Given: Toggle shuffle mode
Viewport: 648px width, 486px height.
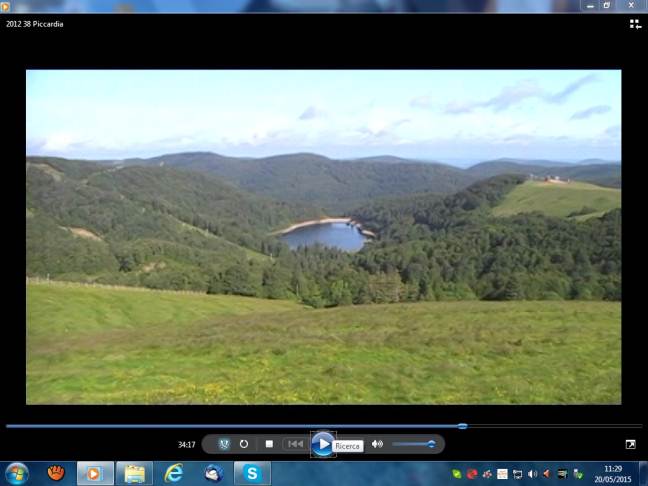Looking at the screenshot, I should tap(224, 444).
